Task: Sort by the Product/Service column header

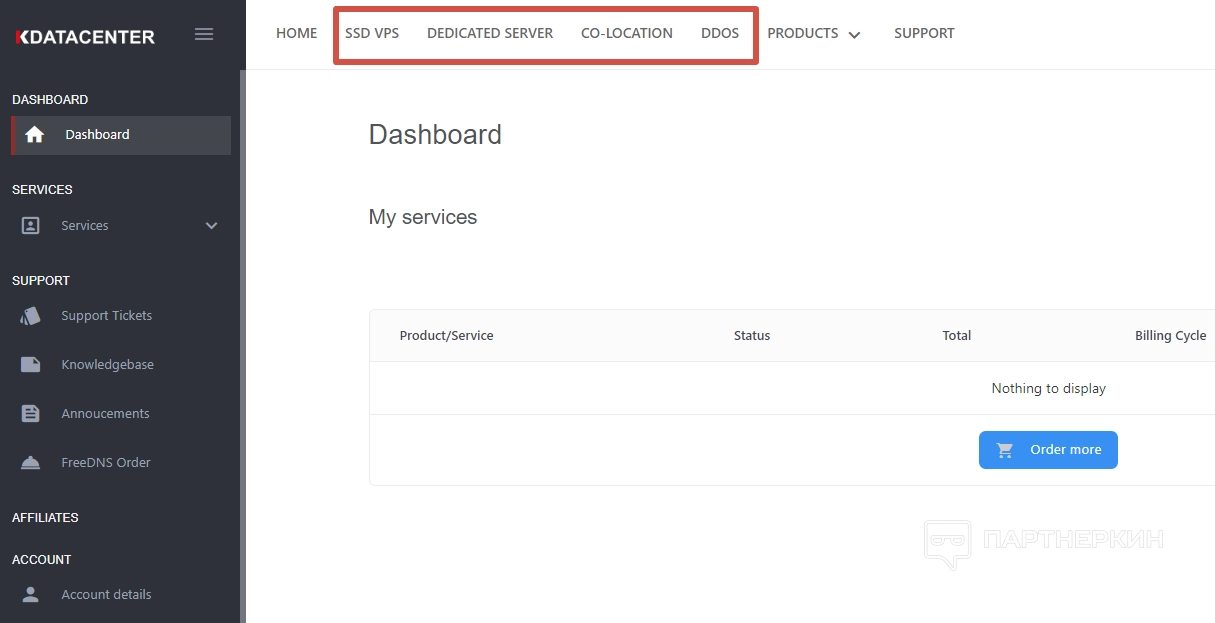Action: 446,336
